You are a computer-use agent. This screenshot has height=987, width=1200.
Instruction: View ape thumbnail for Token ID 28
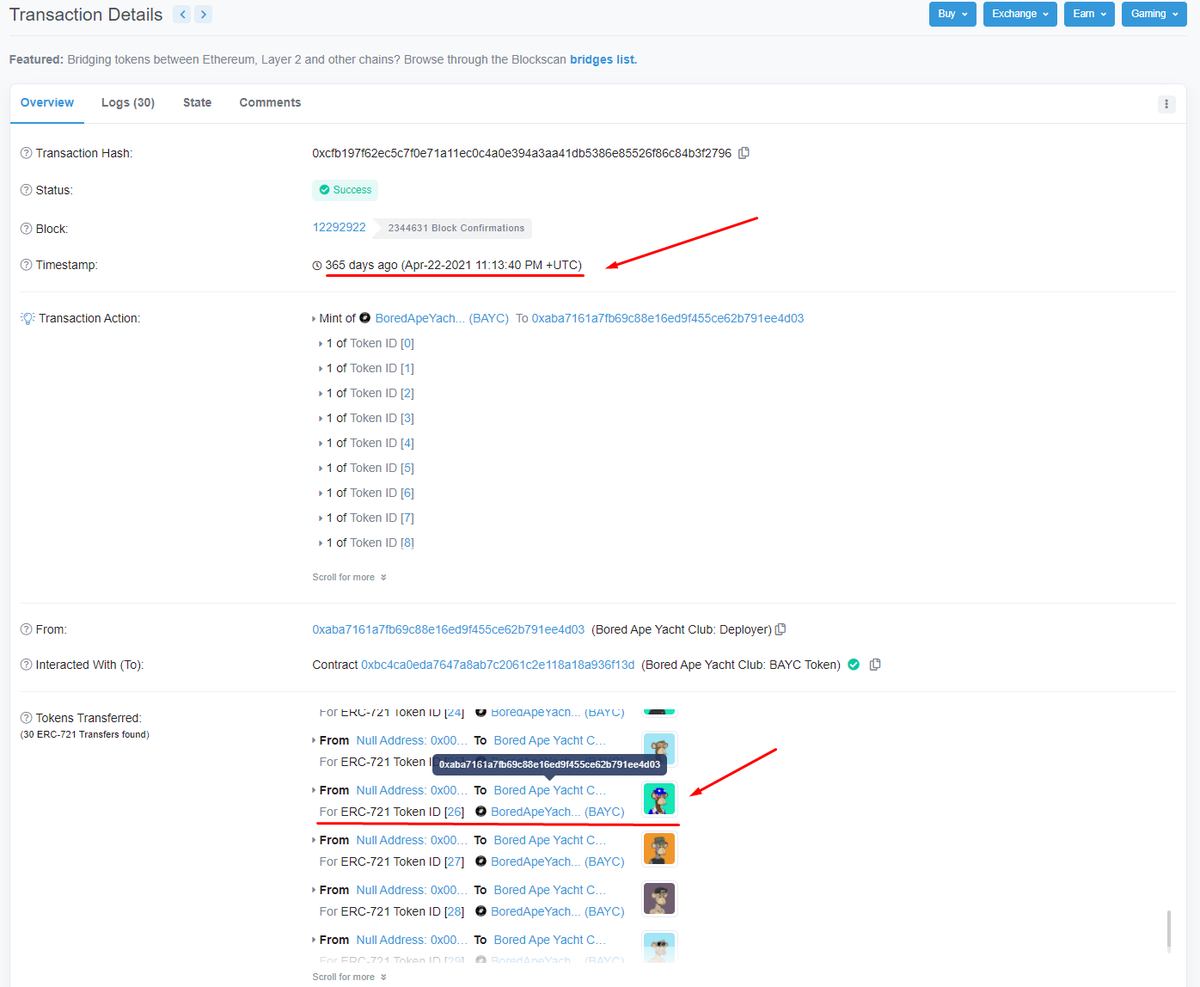[659, 899]
